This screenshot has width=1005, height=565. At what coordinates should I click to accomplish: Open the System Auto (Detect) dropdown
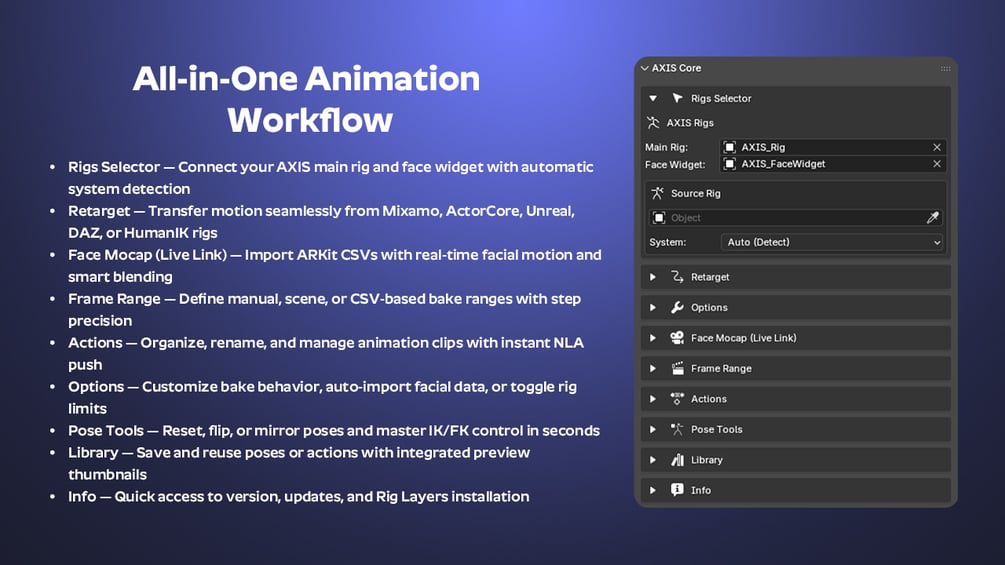tap(832, 242)
